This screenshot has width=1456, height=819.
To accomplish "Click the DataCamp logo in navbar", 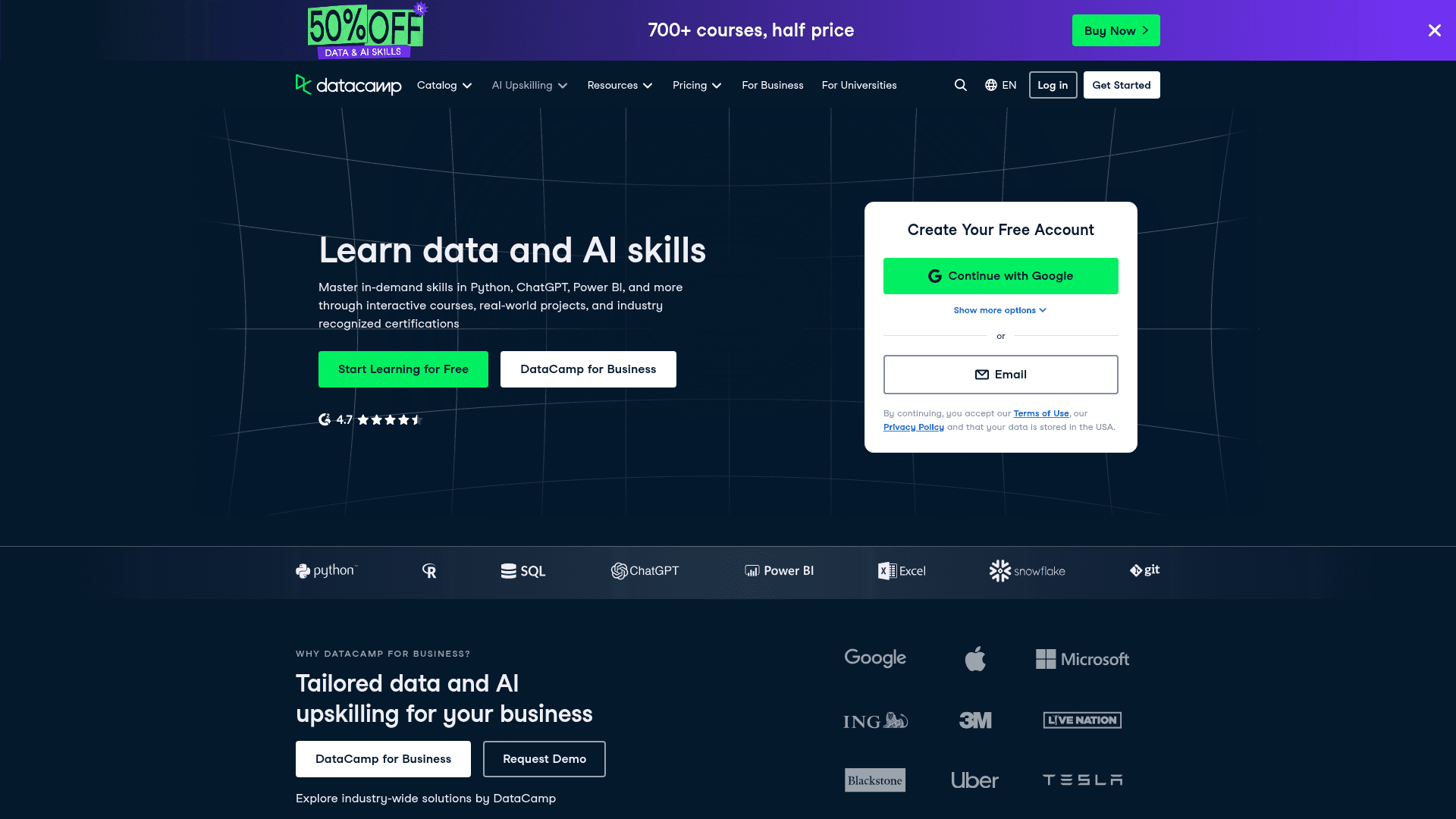I will coord(348,85).
